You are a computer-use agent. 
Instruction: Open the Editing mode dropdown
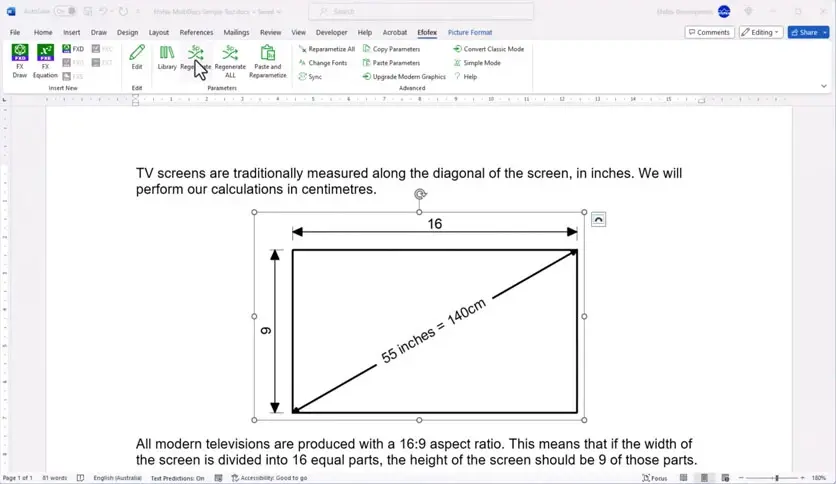[761, 33]
